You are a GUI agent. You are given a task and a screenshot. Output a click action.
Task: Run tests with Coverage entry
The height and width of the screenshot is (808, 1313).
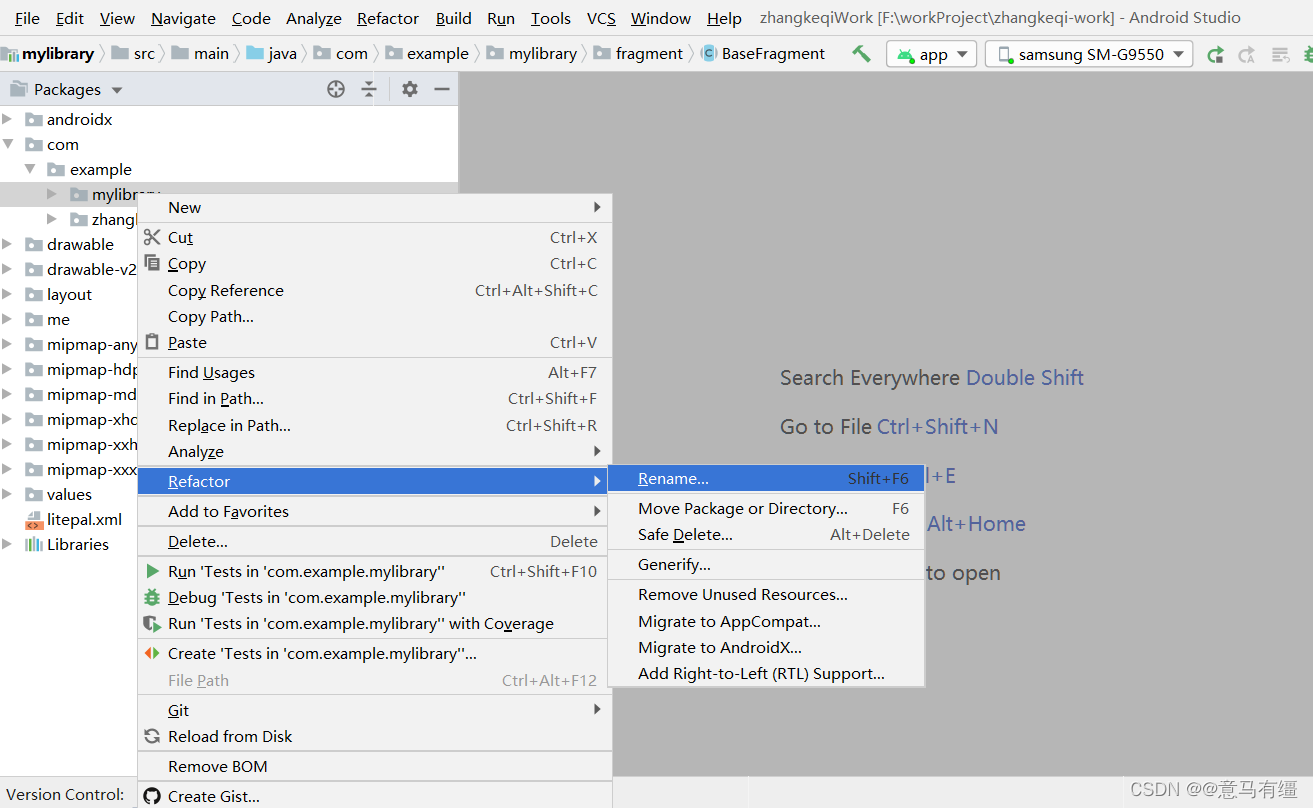click(374, 623)
